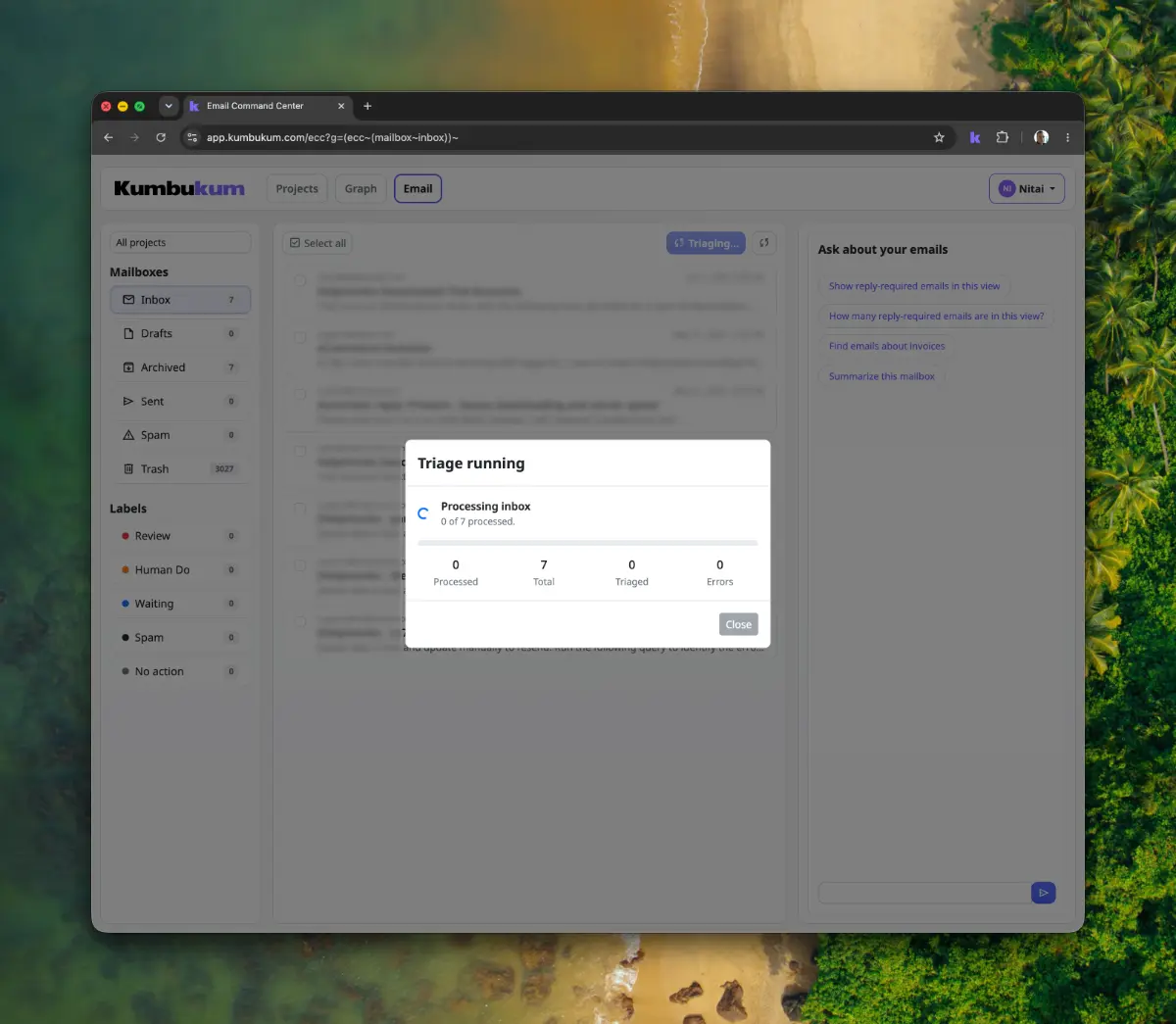1176x1024 pixels.
Task: Click 'How many reply-required emails' suggestion
Action: [x=936, y=316]
